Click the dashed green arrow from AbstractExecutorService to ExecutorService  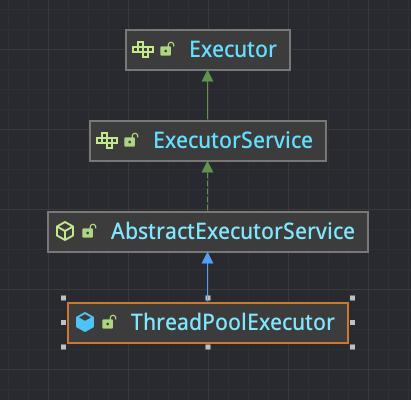pyautogui.click(x=207, y=186)
